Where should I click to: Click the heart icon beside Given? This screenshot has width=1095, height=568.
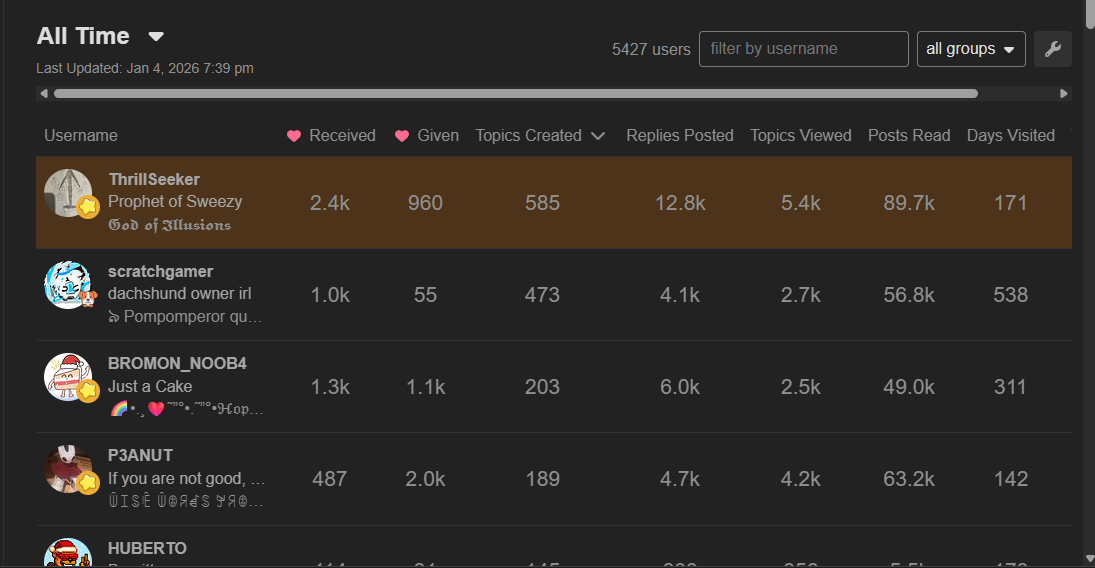[x=402, y=136]
